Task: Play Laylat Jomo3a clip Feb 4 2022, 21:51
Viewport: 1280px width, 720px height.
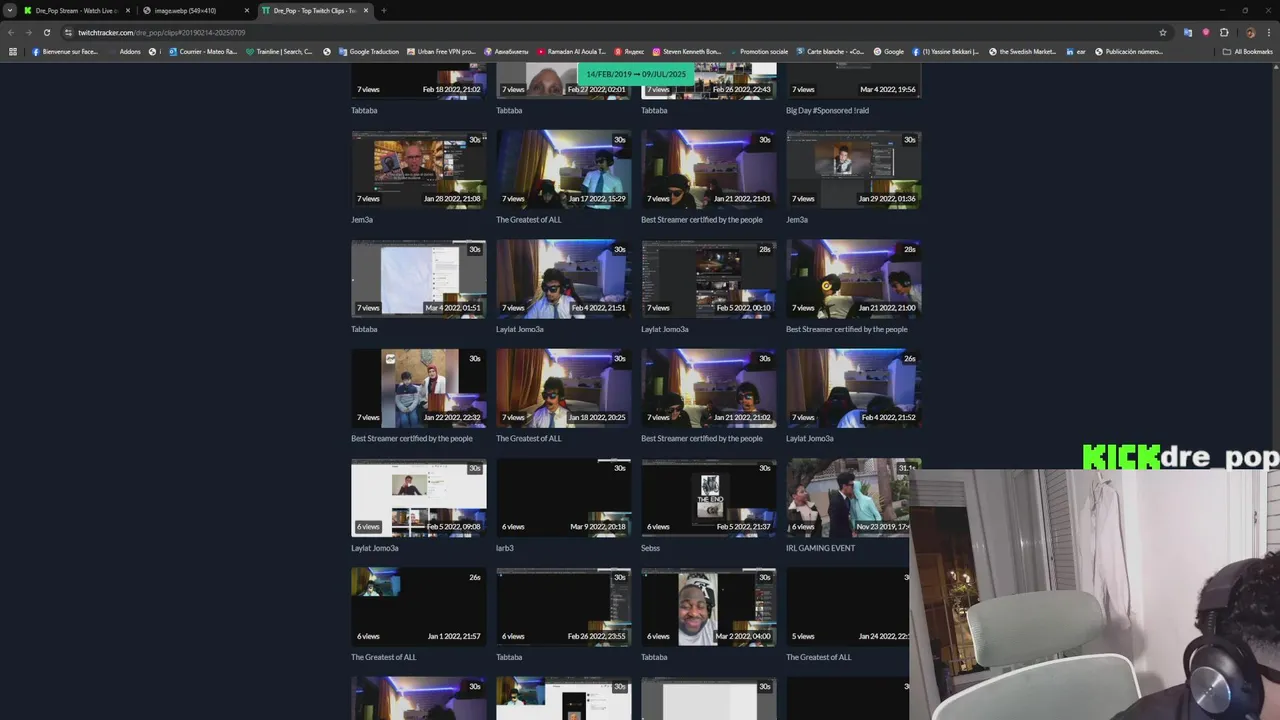Action: [x=564, y=278]
